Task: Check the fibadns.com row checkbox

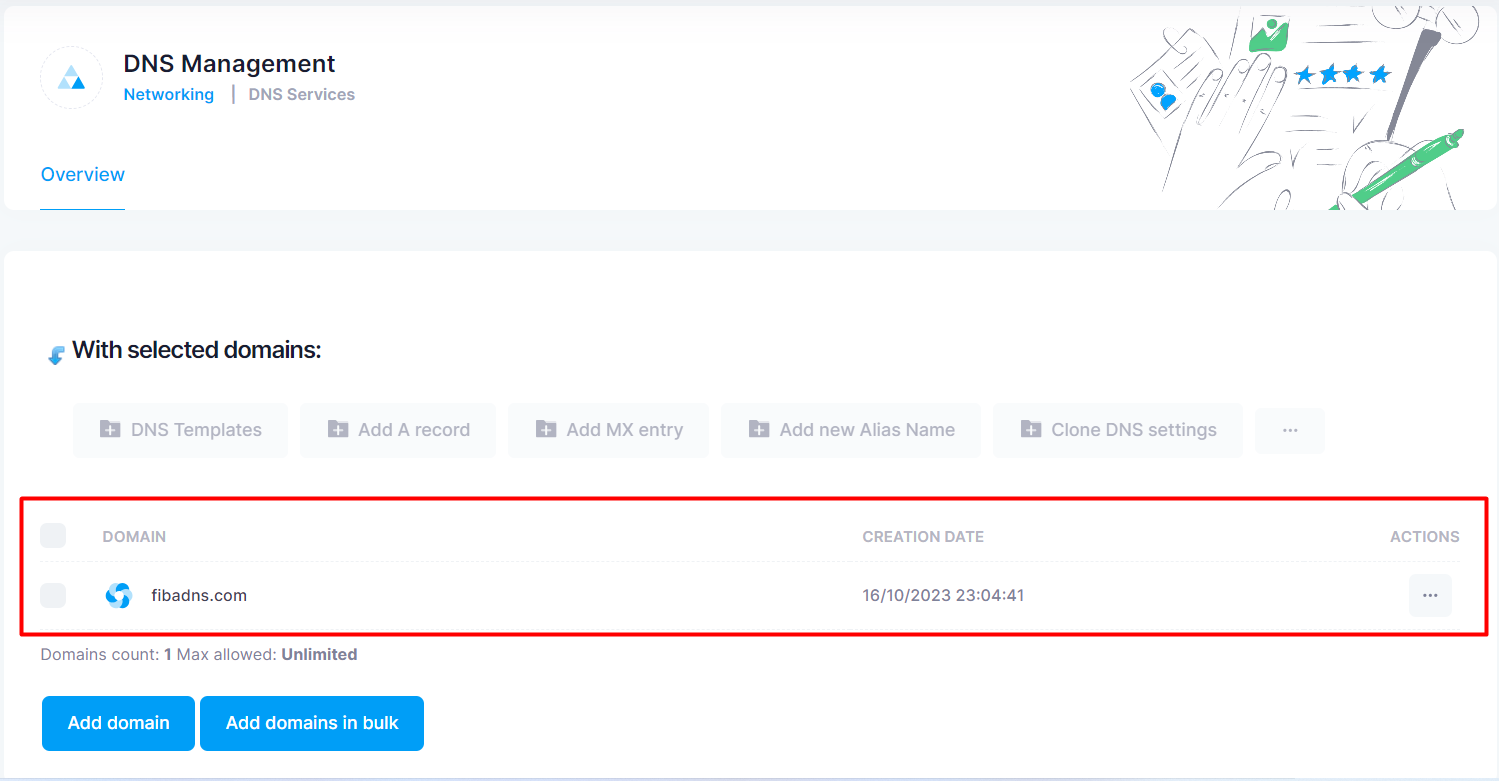Action: (x=53, y=595)
